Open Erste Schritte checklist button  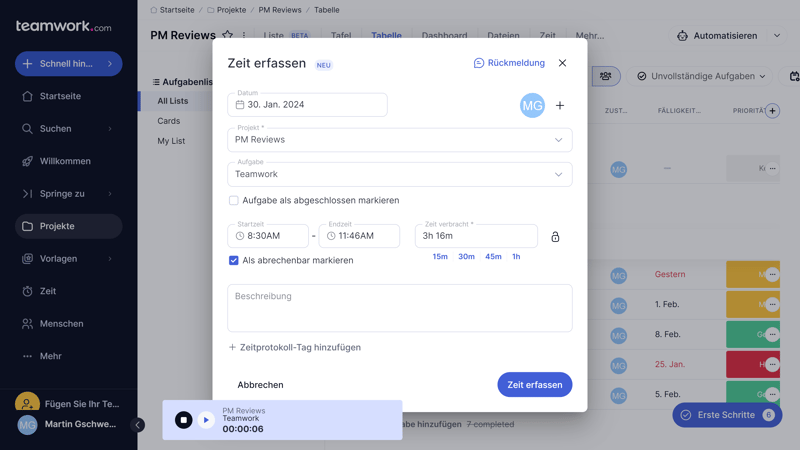727,415
